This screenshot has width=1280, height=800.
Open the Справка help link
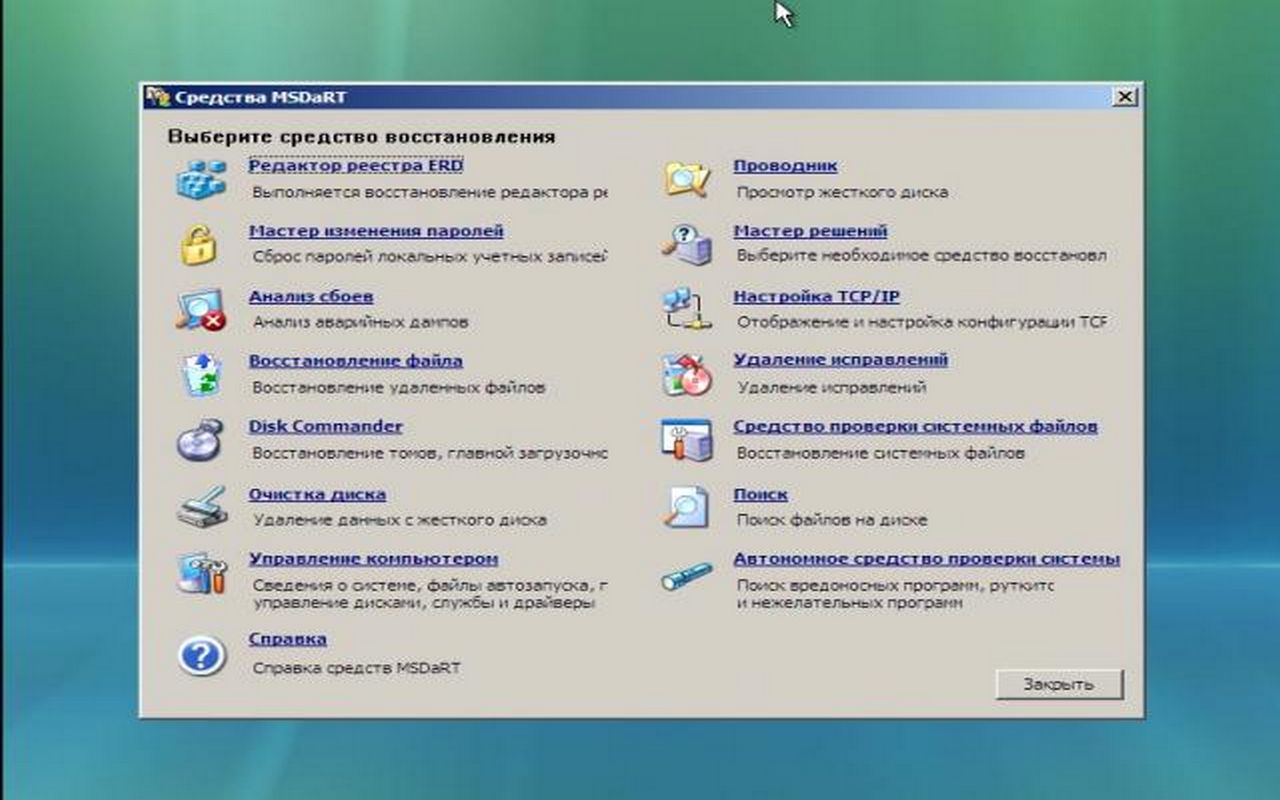[287, 639]
